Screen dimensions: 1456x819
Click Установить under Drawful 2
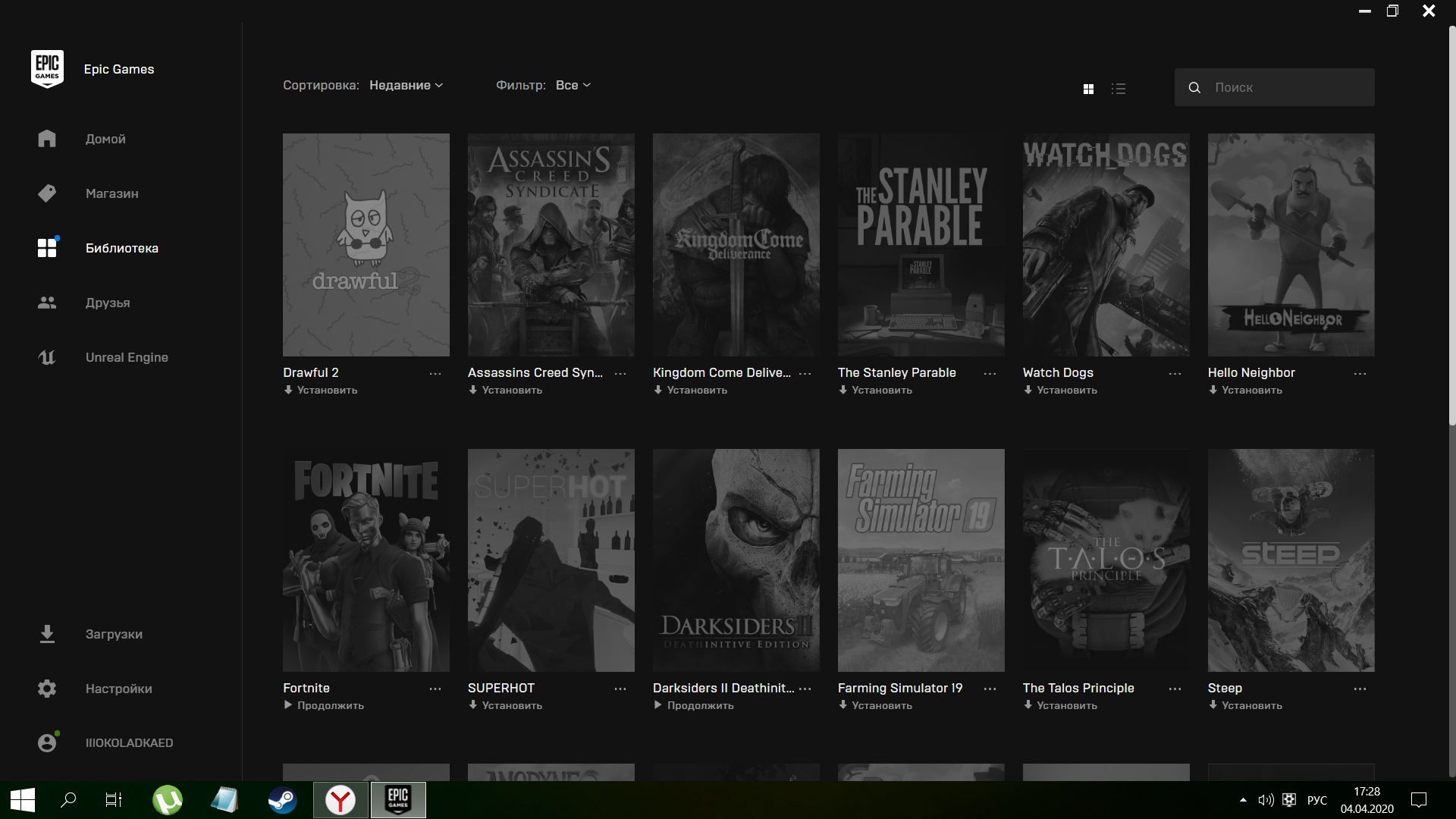tap(321, 390)
